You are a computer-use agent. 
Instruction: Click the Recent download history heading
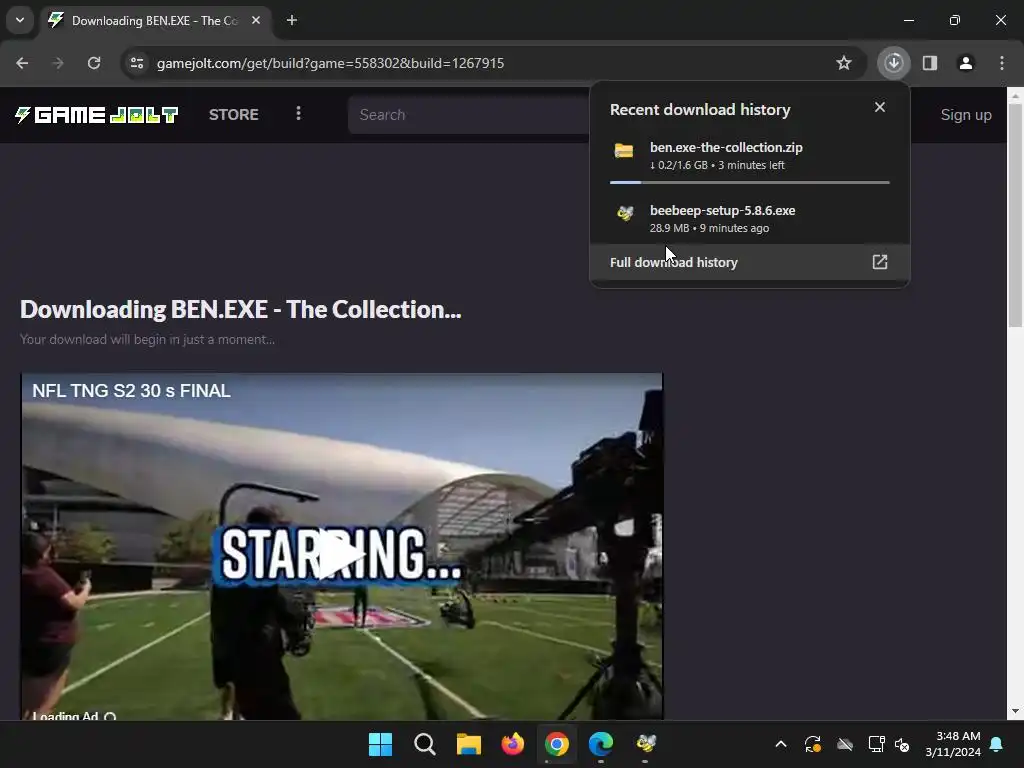click(x=700, y=110)
